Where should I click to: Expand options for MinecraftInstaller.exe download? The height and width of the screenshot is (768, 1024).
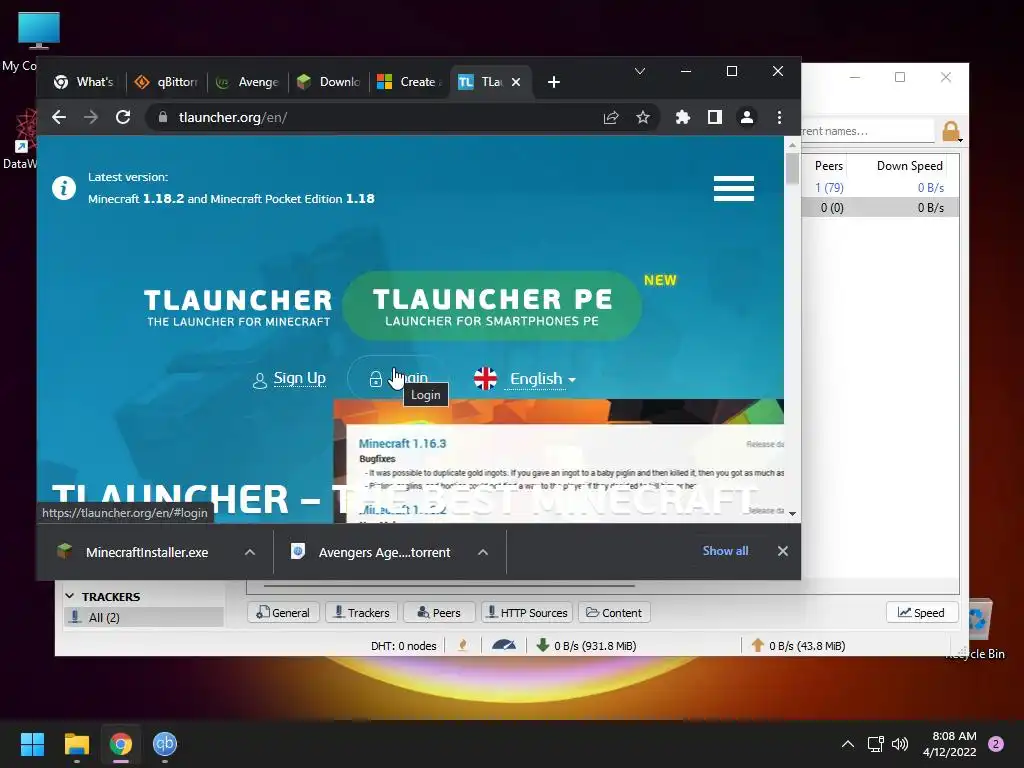[249, 552]
